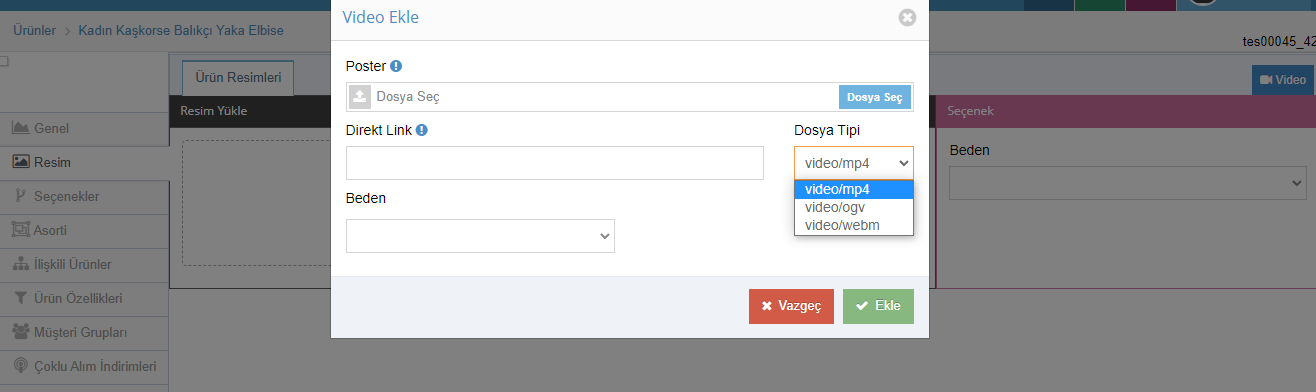This screenshot has width=1316, height=392.
Task: Open İlişkili Ürünler in the sidebar
Action: coord(84,264)
